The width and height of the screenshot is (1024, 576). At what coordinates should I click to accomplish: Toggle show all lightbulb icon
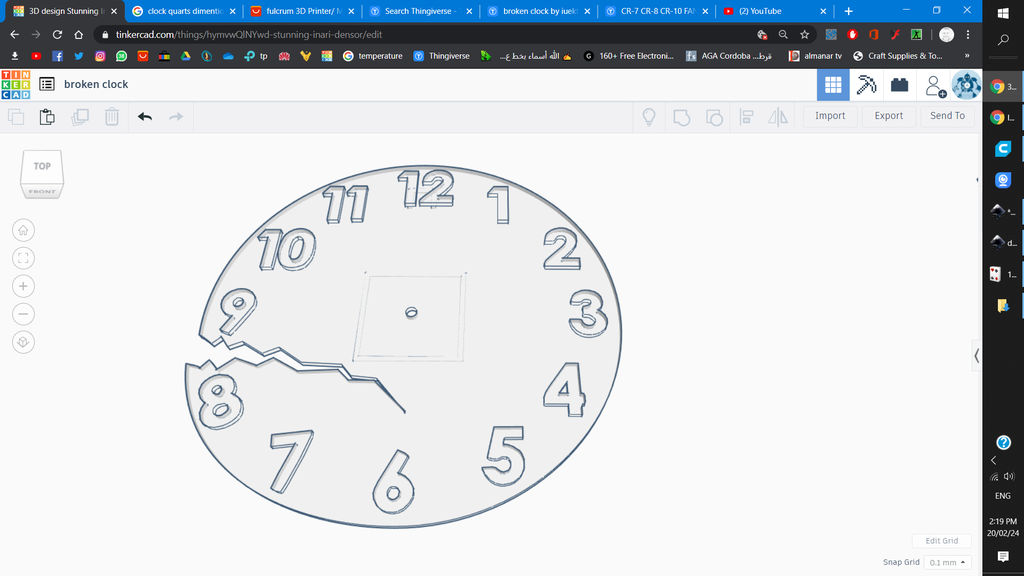648,117
